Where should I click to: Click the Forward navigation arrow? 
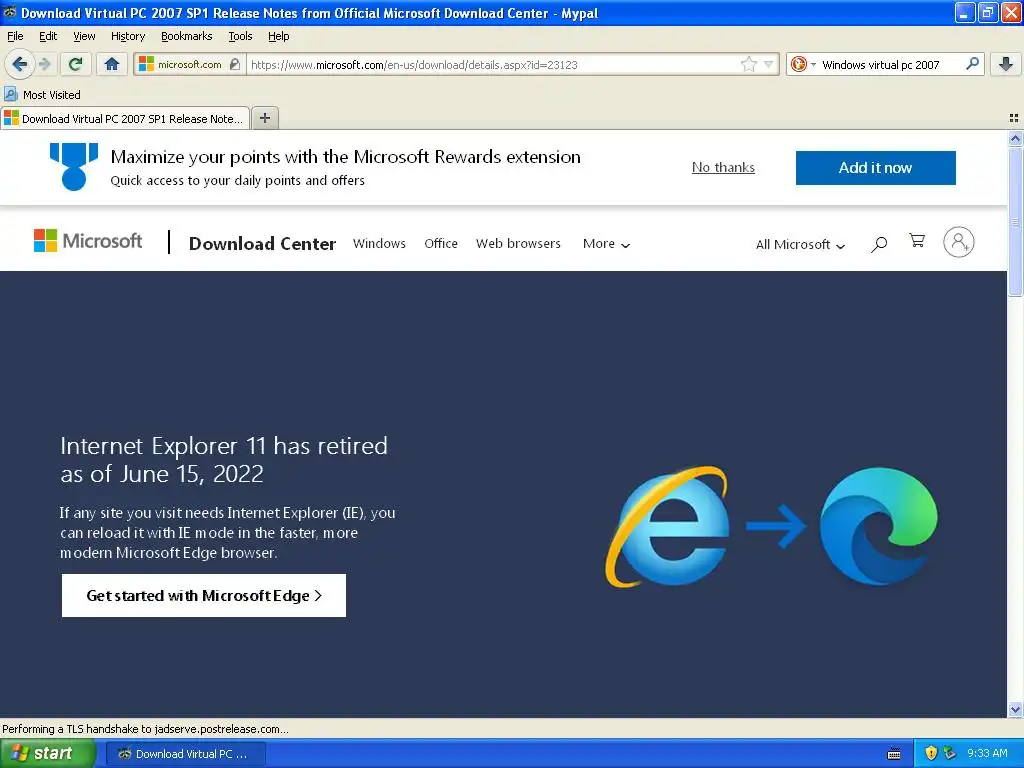(x=44, y=64)
